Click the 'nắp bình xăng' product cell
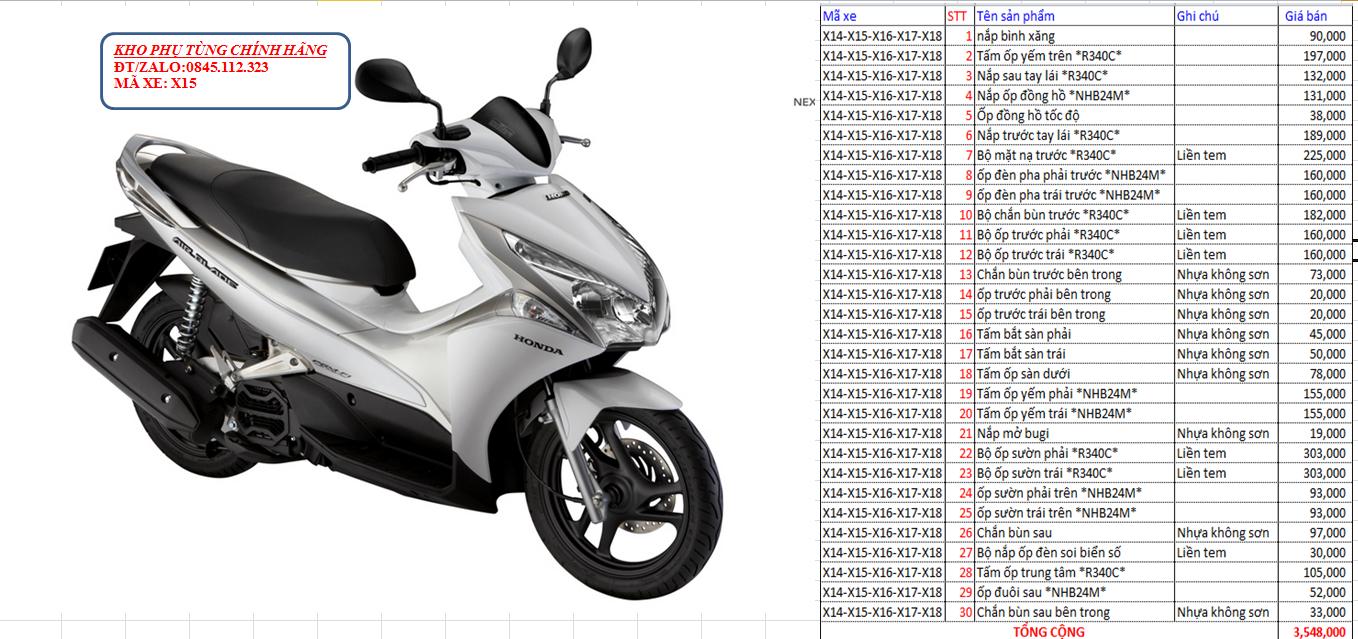Image resolution: width=1358 pixels, height=639 pixels. click(1074, 36)
